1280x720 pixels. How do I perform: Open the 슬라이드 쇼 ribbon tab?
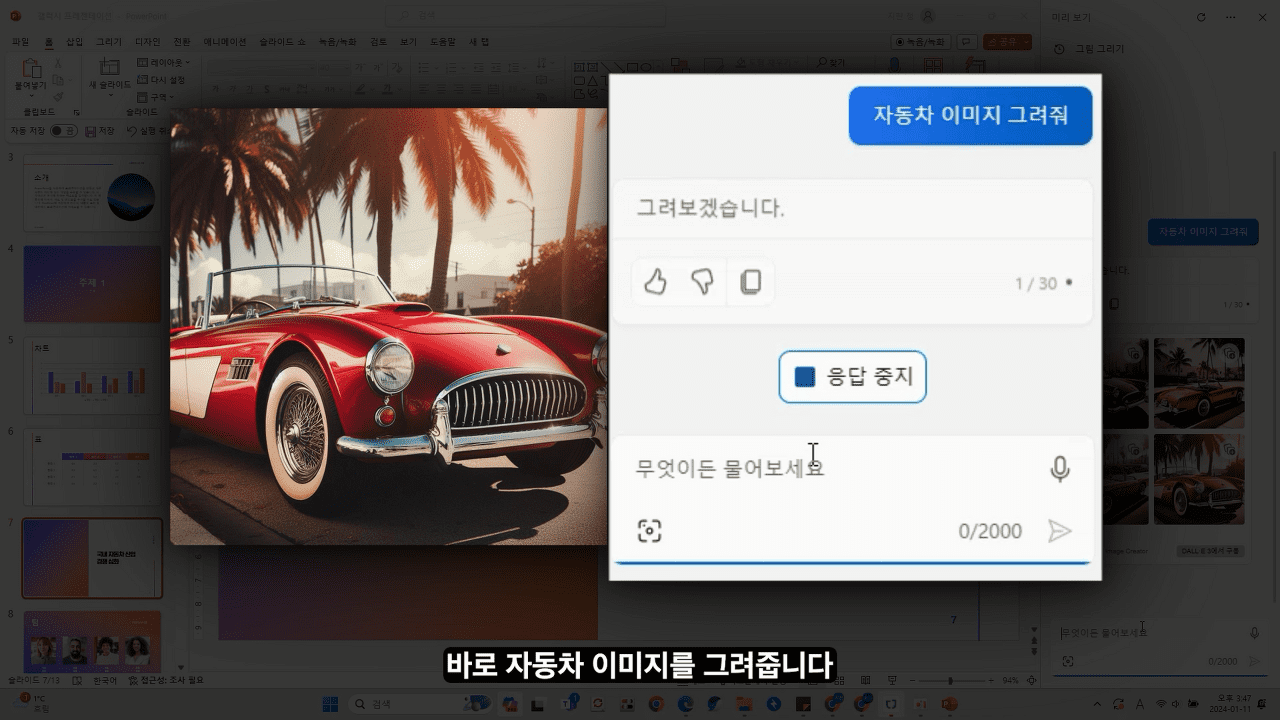tap(283, 42)
